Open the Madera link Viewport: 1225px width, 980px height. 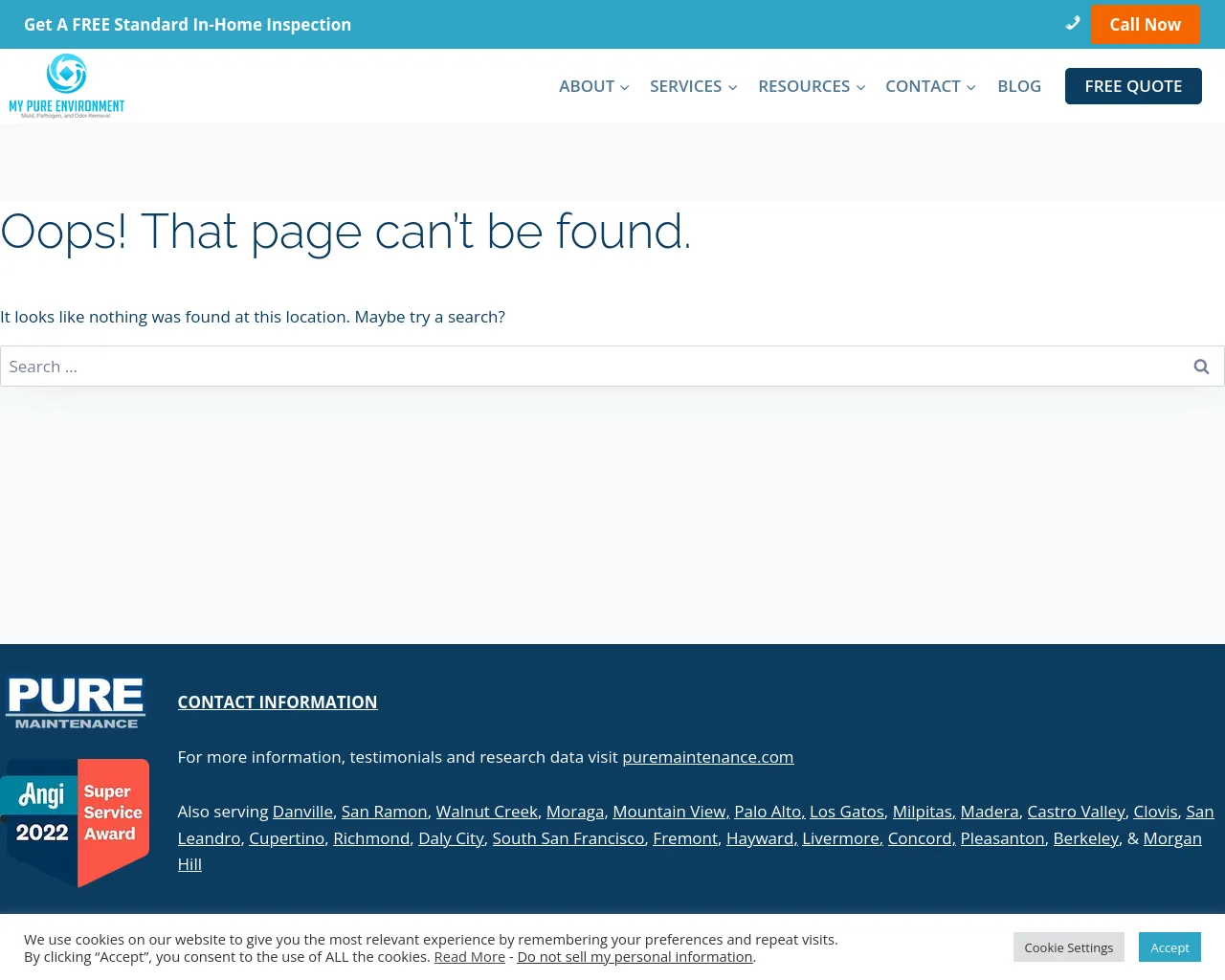coord(990,812)
